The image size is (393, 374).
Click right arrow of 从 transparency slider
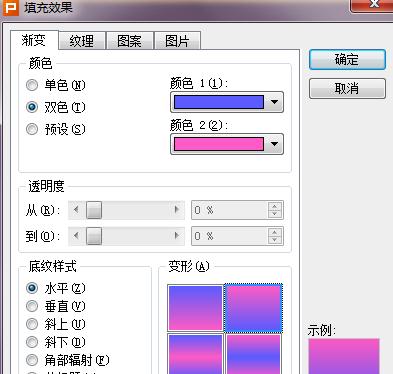[x=177, y=210]
